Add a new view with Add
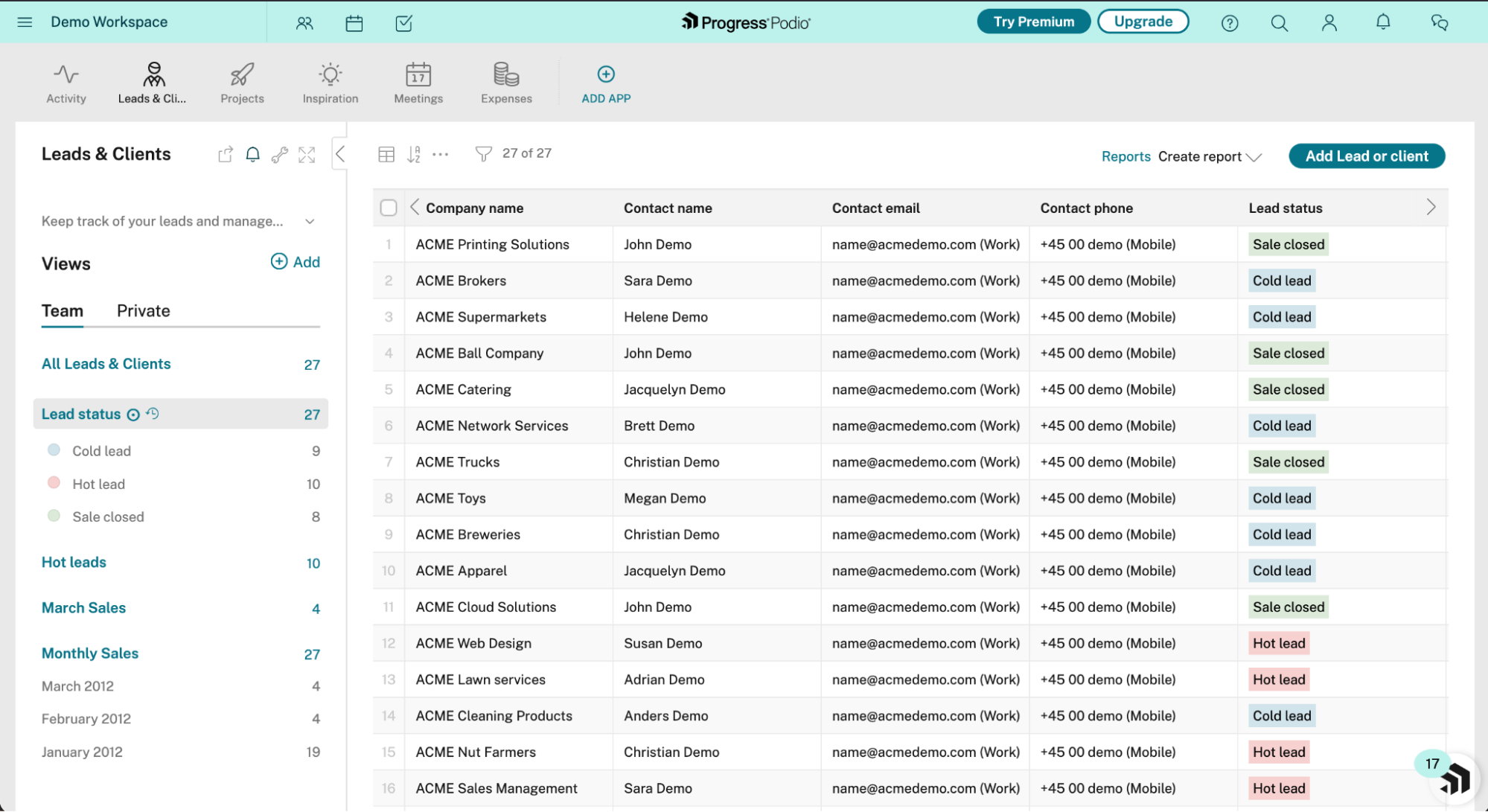Viewport: 1488px width, 812px height. (296, 262)
